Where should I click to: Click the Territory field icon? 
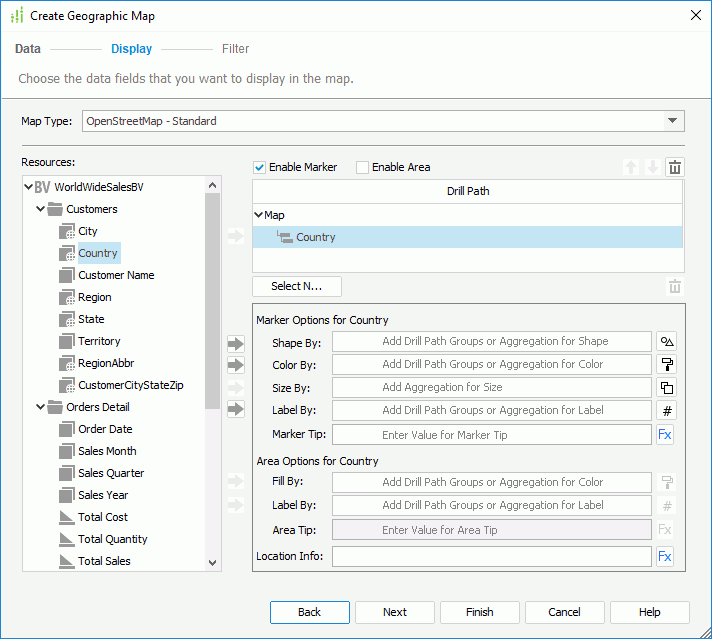pos(66,341)
